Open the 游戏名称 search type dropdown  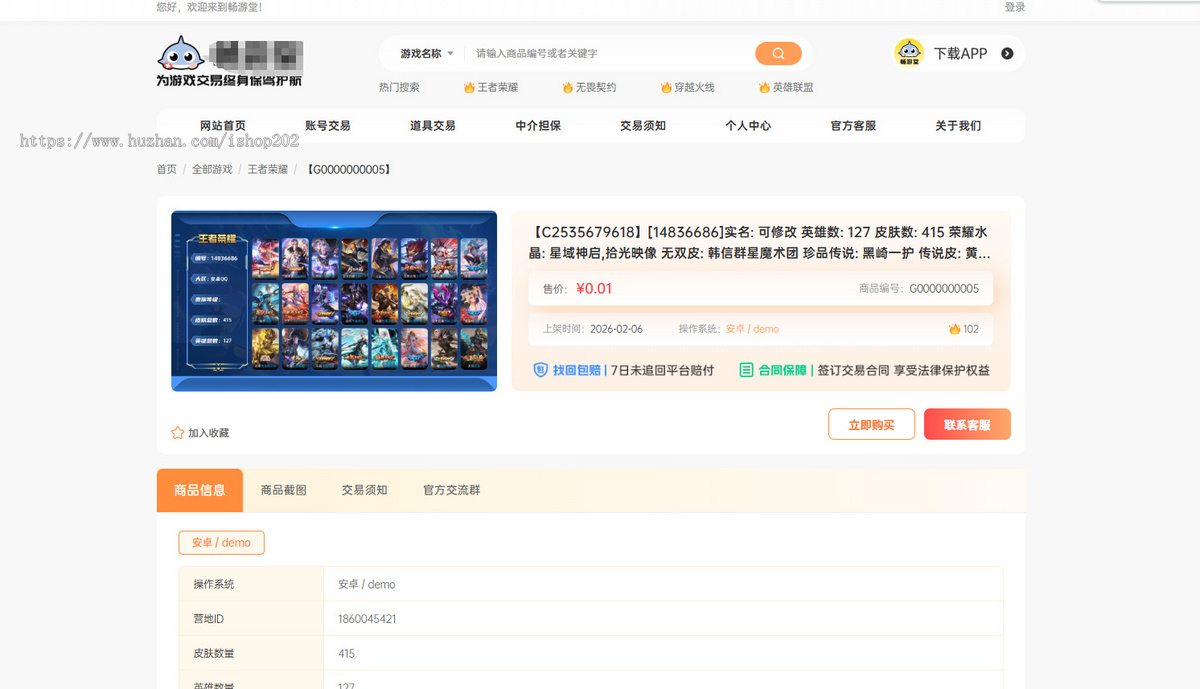coord(427,54)
